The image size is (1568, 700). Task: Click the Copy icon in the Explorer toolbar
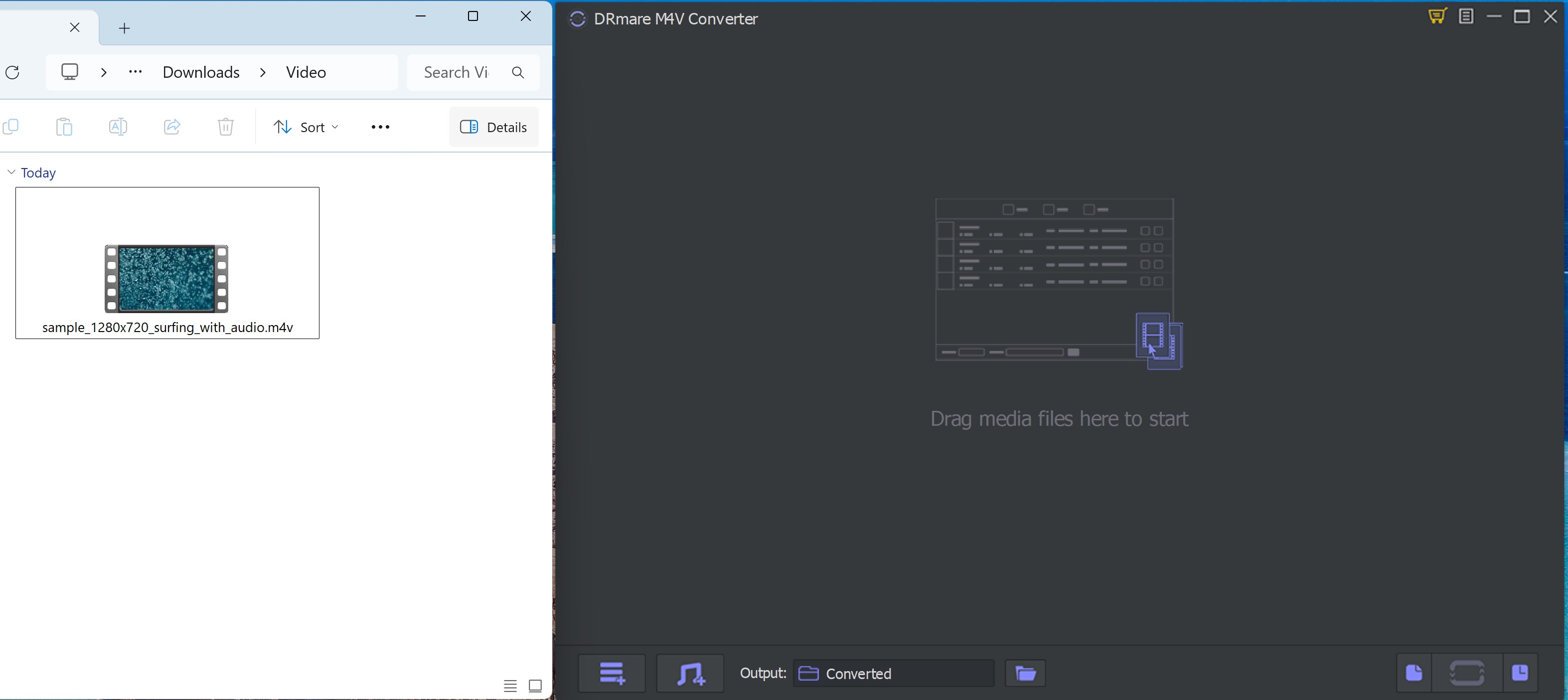(11, 127)
